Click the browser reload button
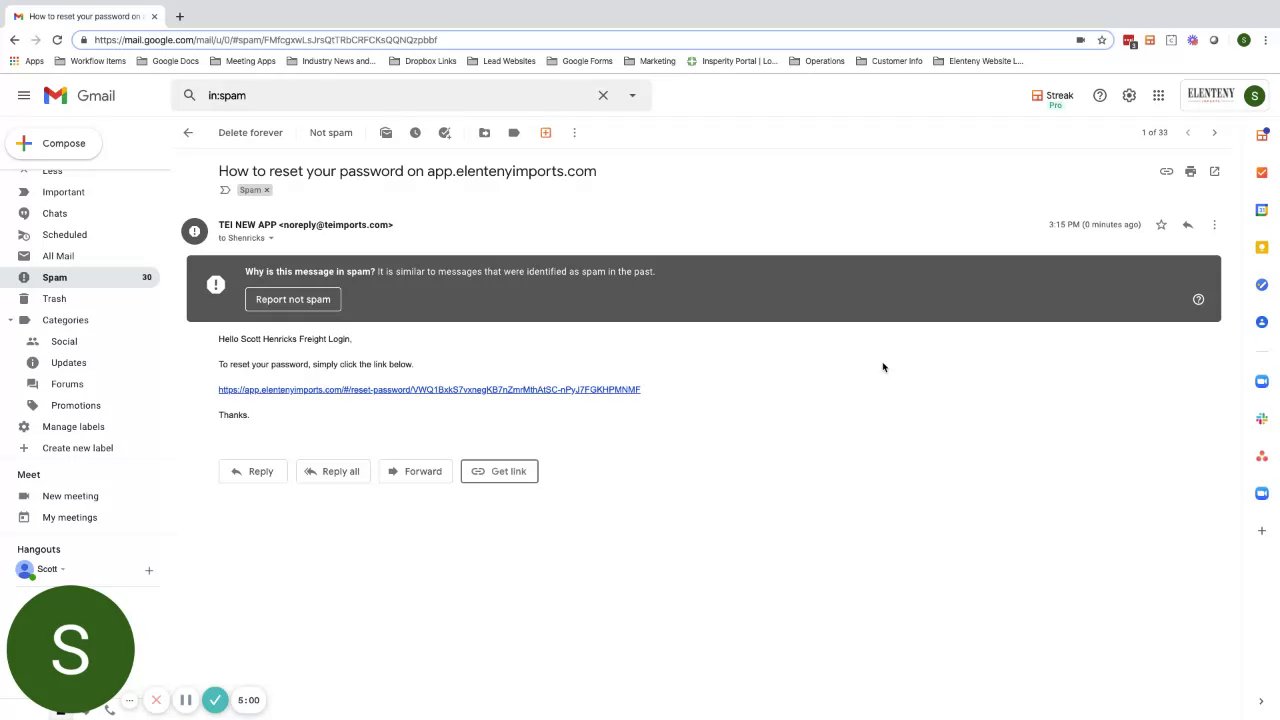 (57, 40)
